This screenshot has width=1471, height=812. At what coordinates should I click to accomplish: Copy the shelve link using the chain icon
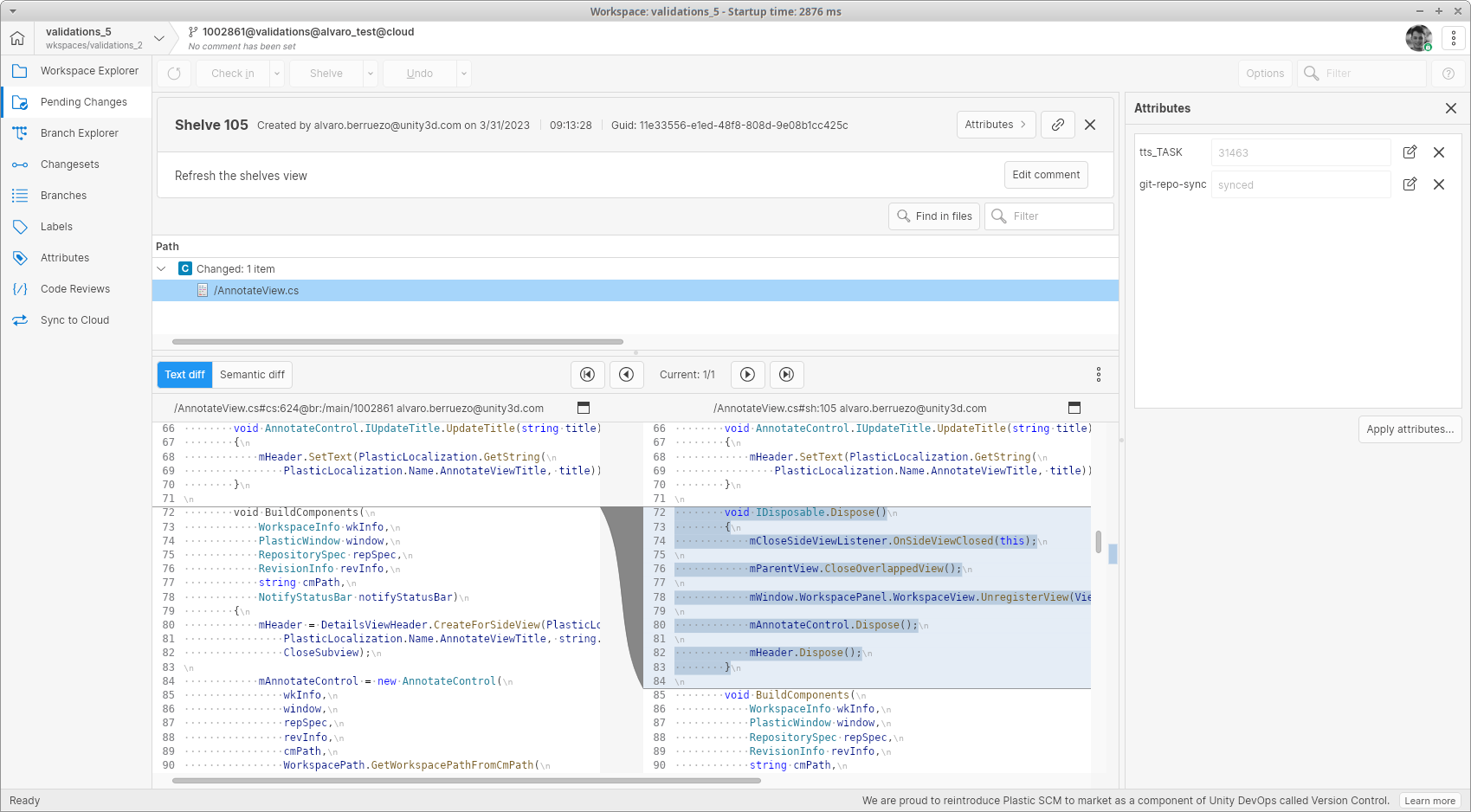(x=1057, y=125)
